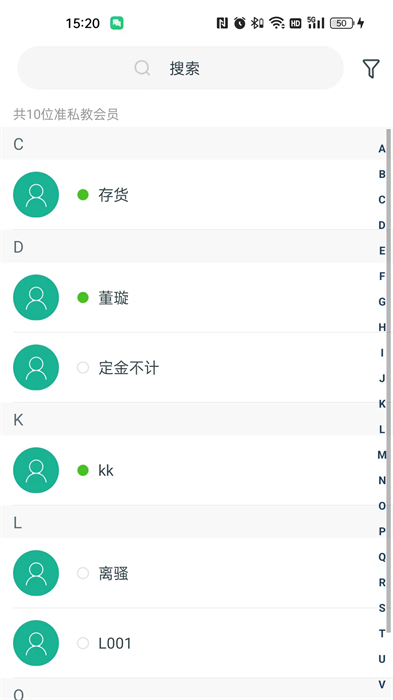Open the filter funnel icon
Viewport: 393px width, 700px height.
click(371, 68)
